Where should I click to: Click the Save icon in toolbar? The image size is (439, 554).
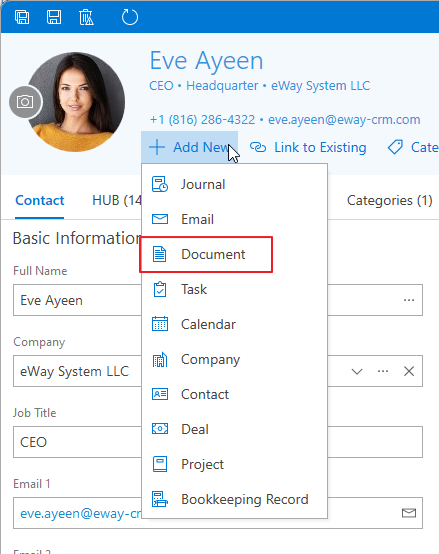click(x=54, y=17)
